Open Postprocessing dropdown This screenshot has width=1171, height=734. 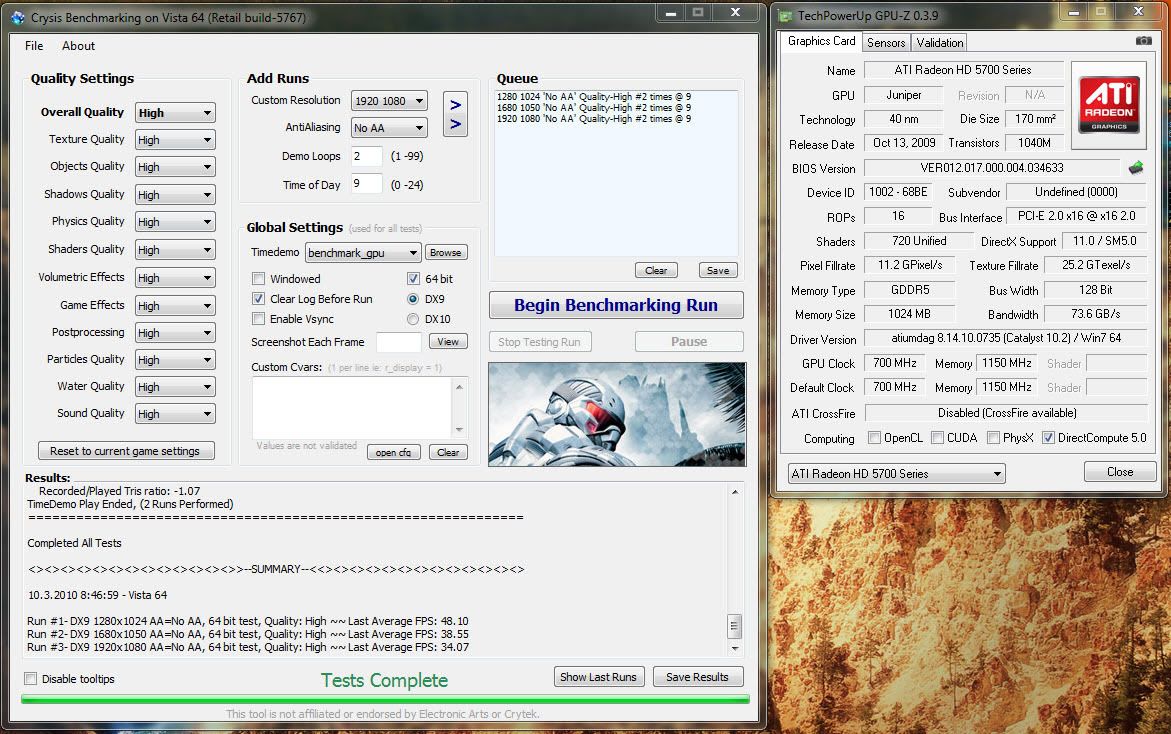175,332
